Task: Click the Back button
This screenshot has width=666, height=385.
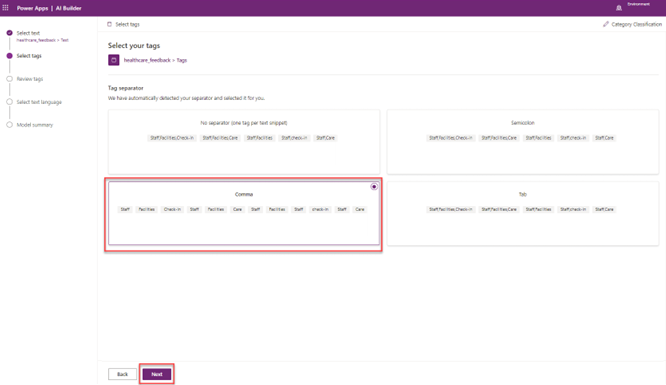Action: tap(122, 374)
